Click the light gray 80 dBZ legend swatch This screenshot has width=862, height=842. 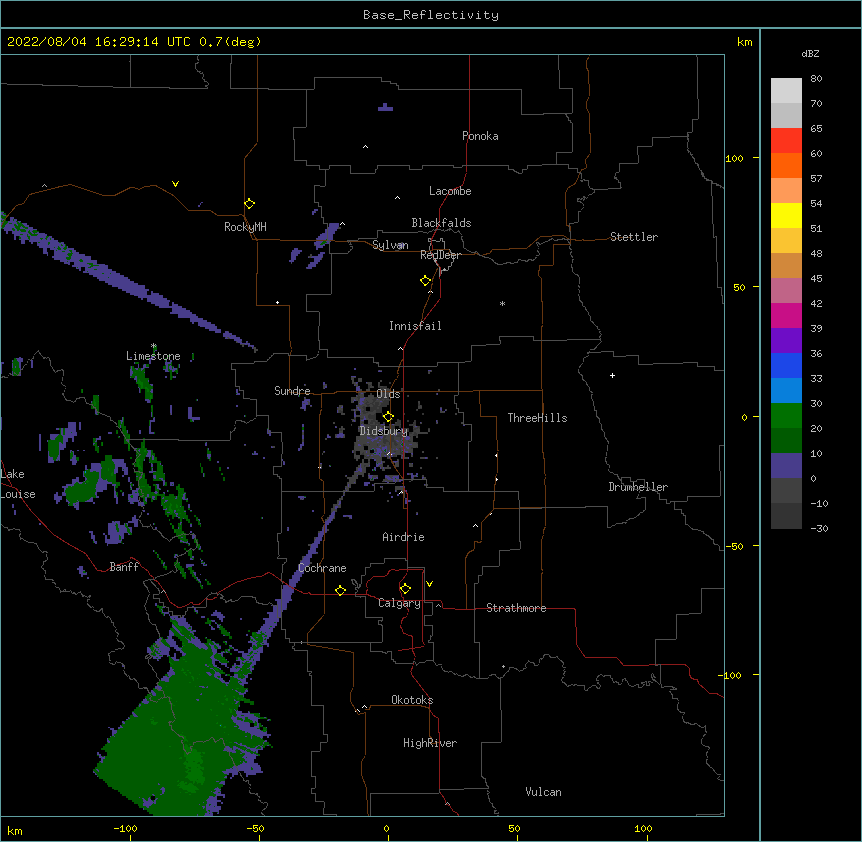pos(786,91)
